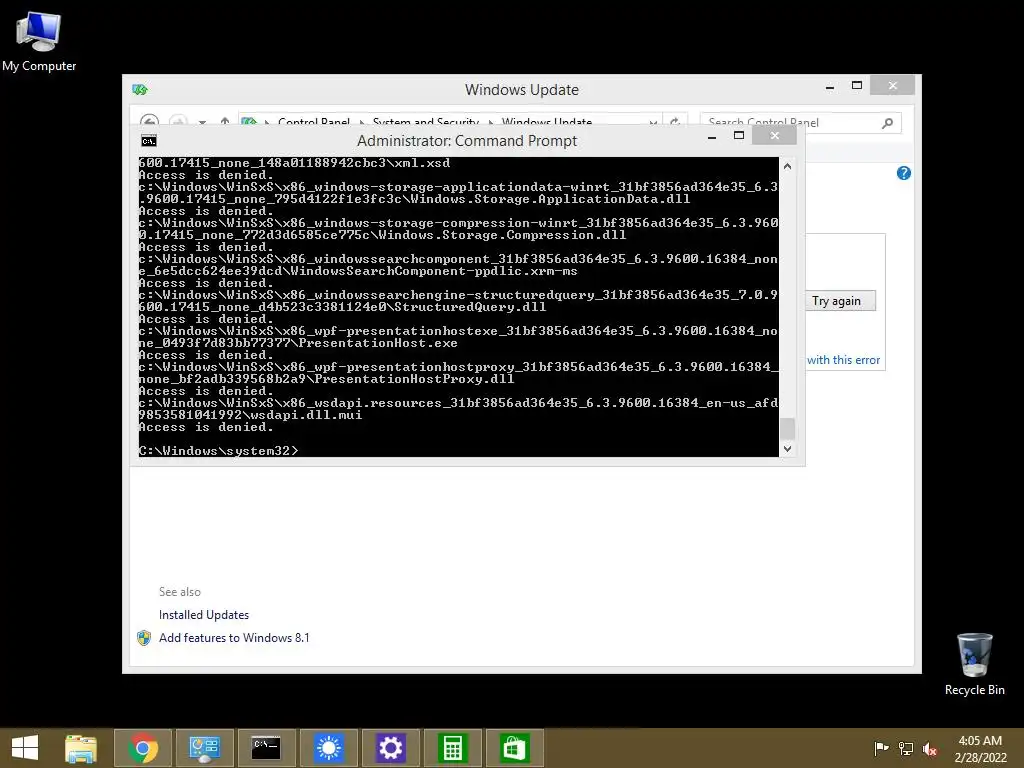Click StructuredQuery.dll path line
This screenshot has width=1024, height=768.
(x=458, y=301)
